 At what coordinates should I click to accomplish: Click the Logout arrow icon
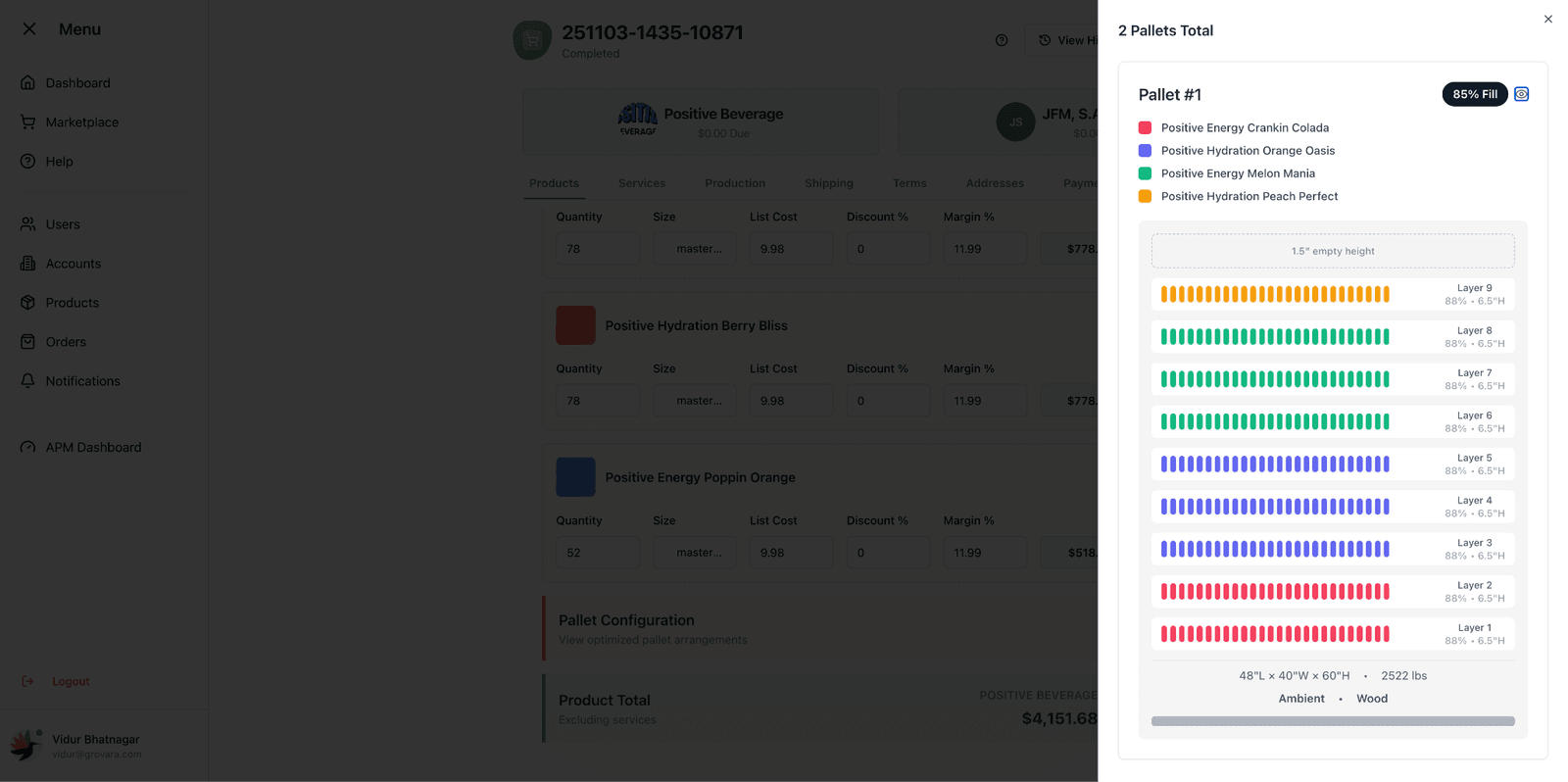point(27,681)
